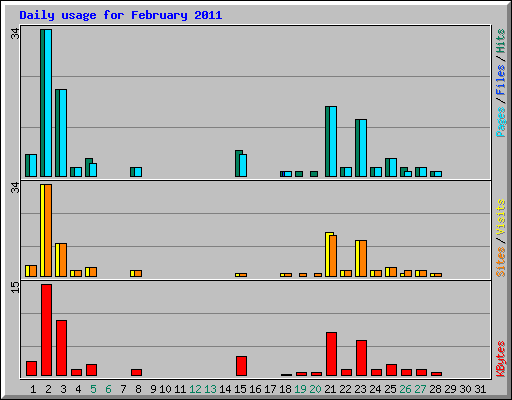Click the "34" axis value of Hits chart

15,34
